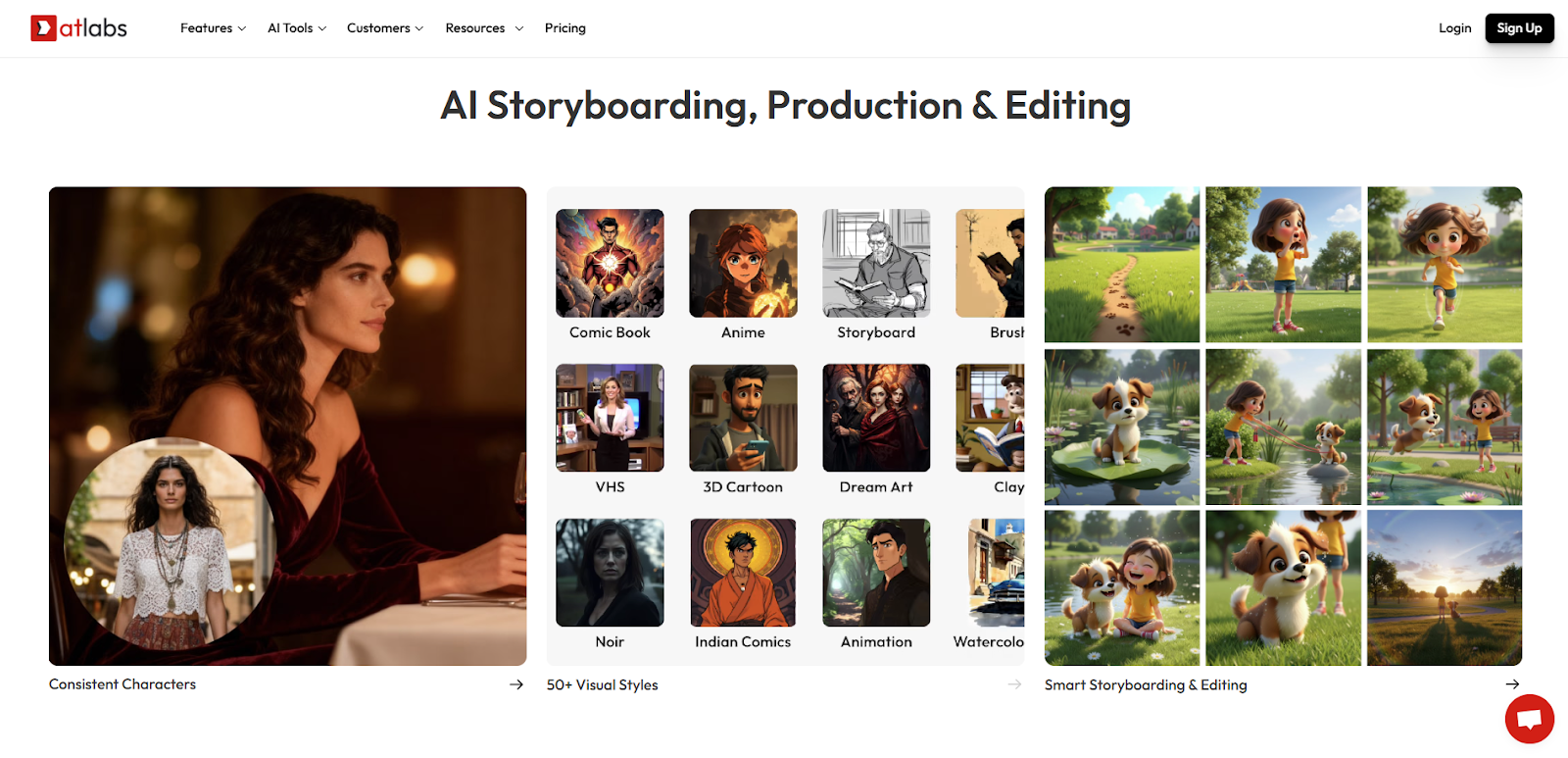Viewport: 1568px width, 758px height.
Task: Select the Dream Art style thumbnail
Action: pos(876,418)
